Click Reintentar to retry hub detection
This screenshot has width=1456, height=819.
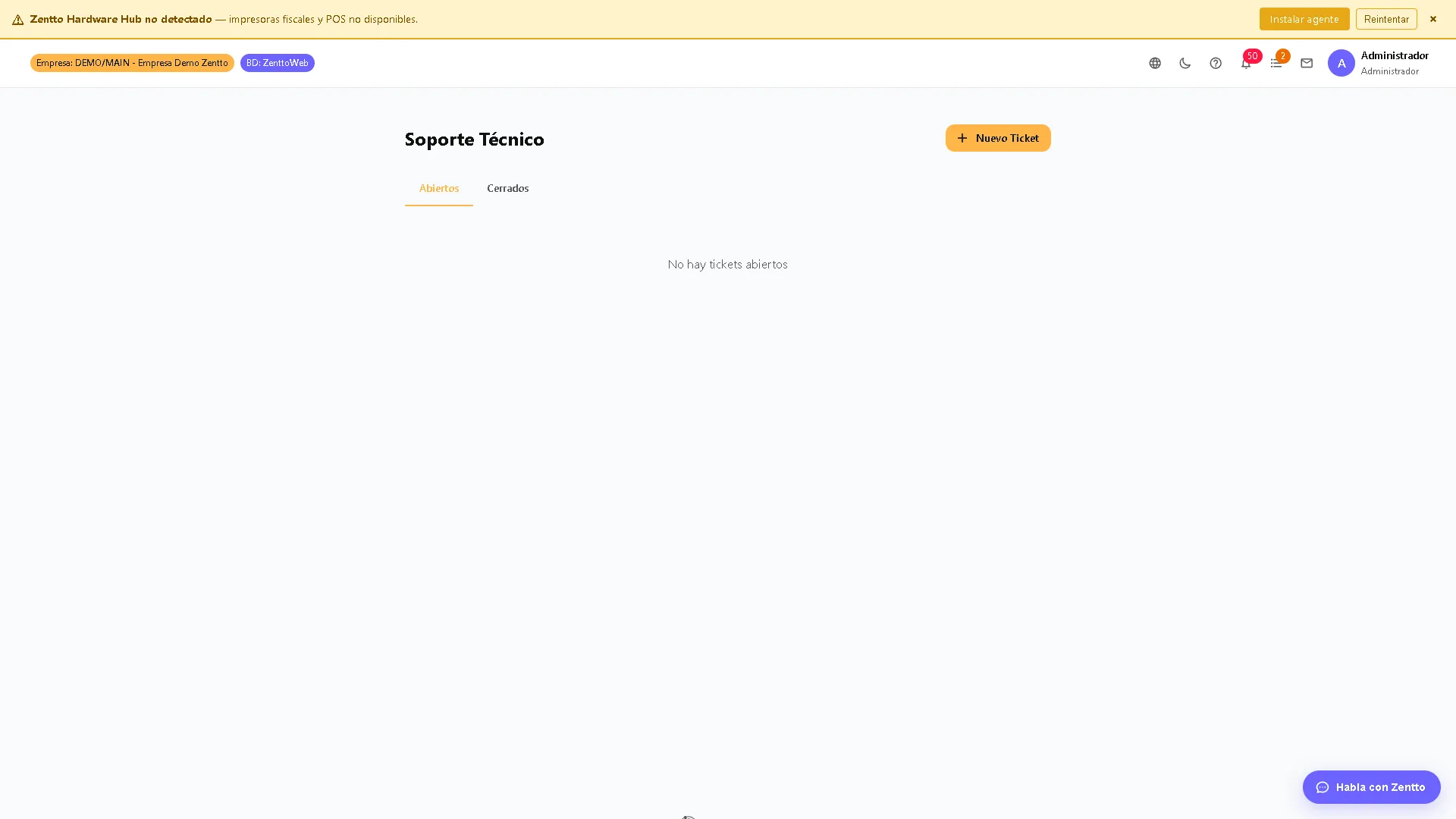(x=1386, y=19)
